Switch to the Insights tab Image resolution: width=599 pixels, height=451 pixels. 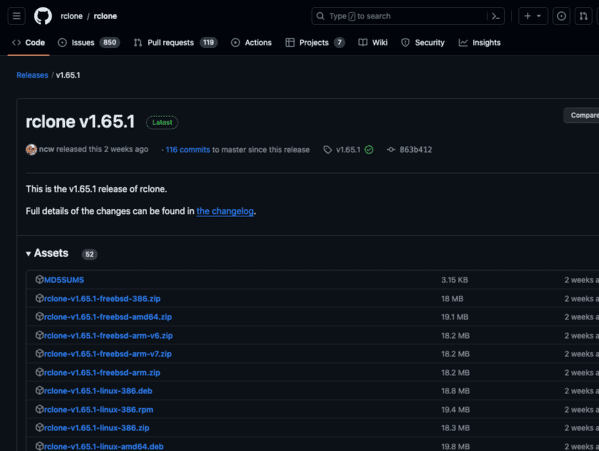click(479, 43)
